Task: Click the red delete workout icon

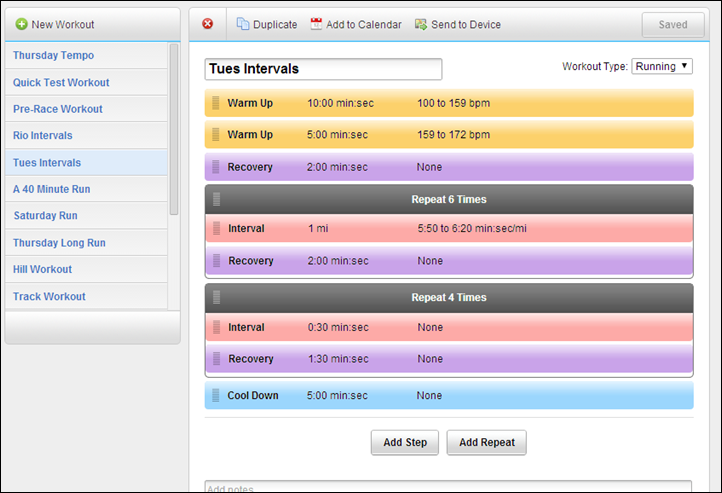Action: (208, 23)
